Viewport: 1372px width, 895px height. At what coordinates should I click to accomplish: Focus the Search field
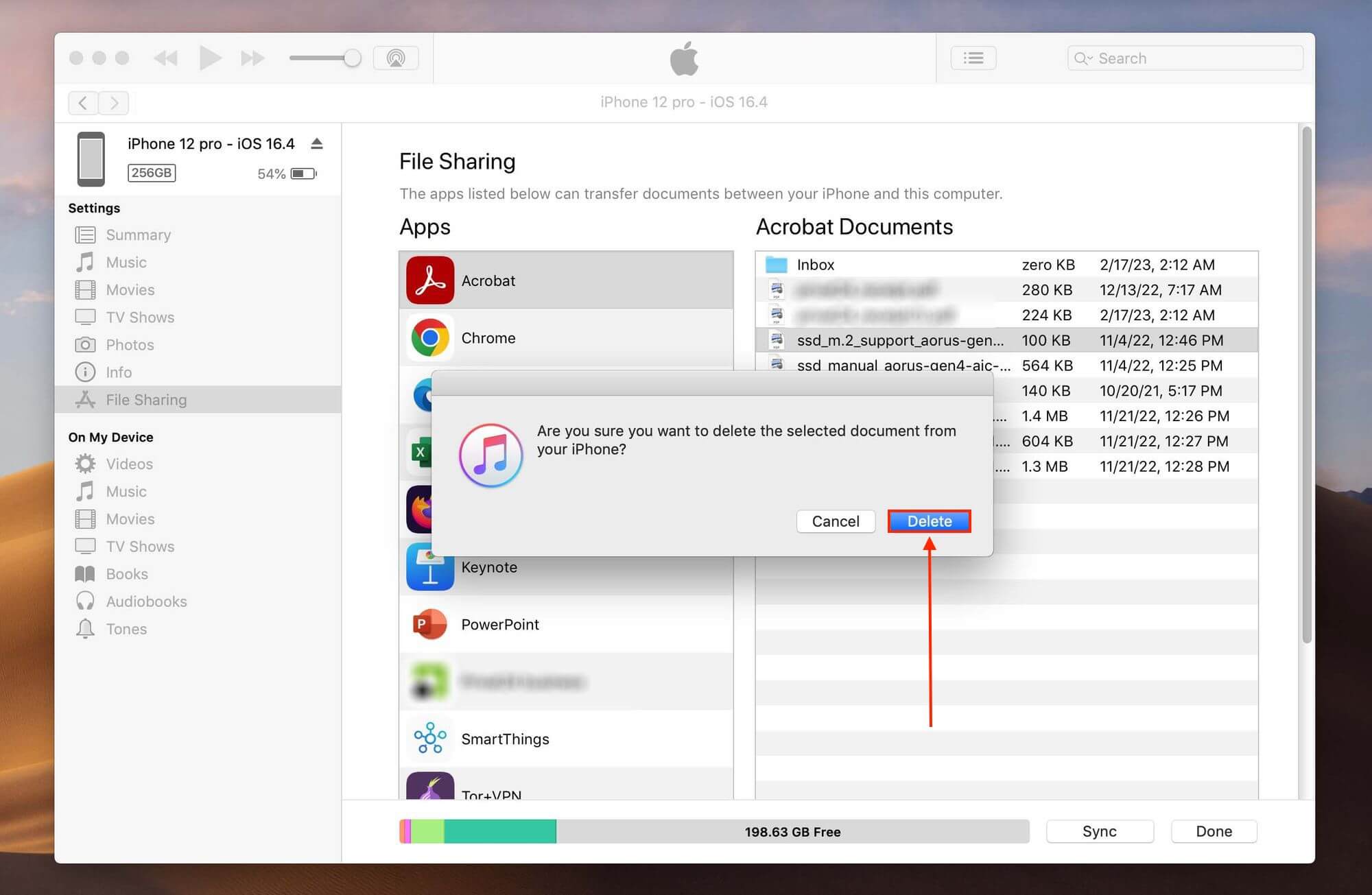1185,58
